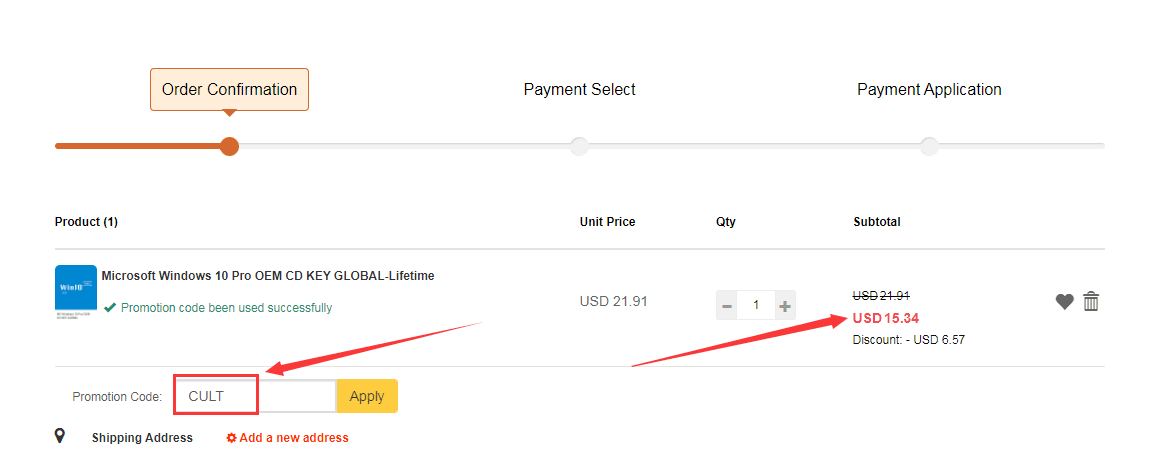The image size is (1157, 471).
Task: Increase quantity with the plus button
Action: click(785, 305)
